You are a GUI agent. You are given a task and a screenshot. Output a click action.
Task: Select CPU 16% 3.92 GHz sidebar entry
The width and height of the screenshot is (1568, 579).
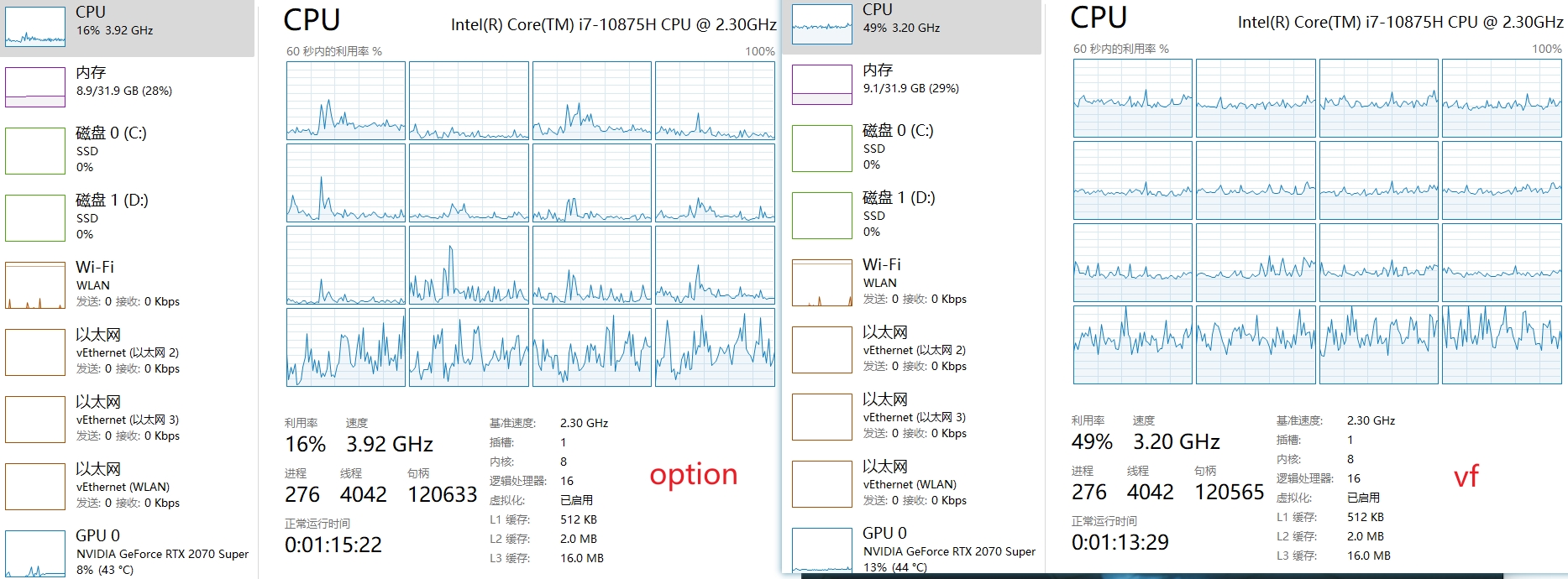click(x=127, y=28)
